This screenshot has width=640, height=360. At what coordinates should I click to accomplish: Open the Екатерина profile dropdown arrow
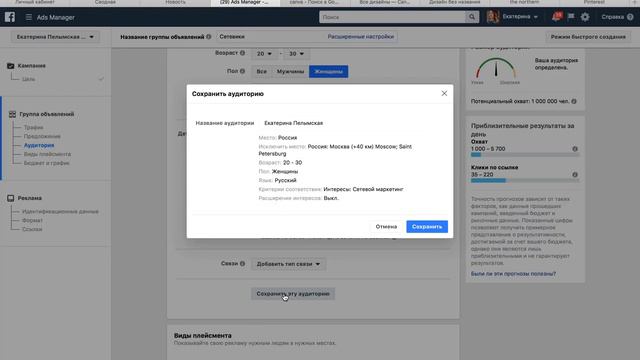click(x=536, y=17)
